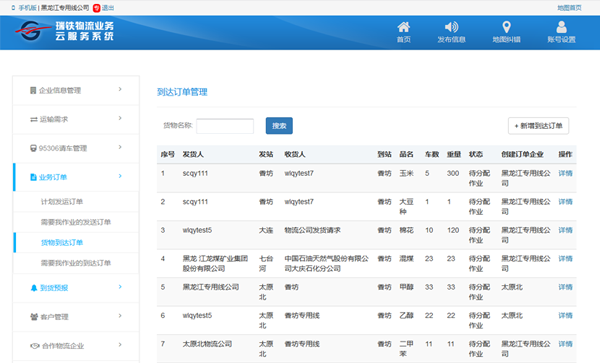Expand 到货预报 chevron arrow

pos(120,287)
